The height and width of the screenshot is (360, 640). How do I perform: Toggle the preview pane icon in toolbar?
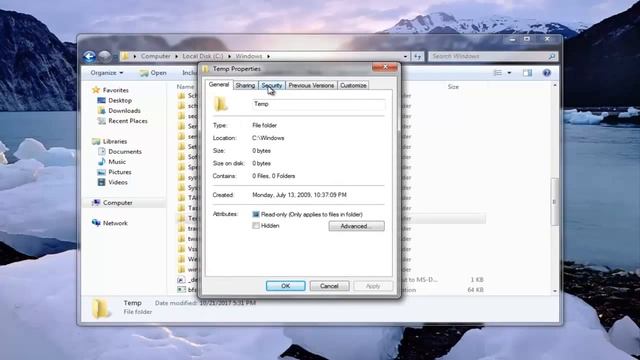(x=527, y=73)
